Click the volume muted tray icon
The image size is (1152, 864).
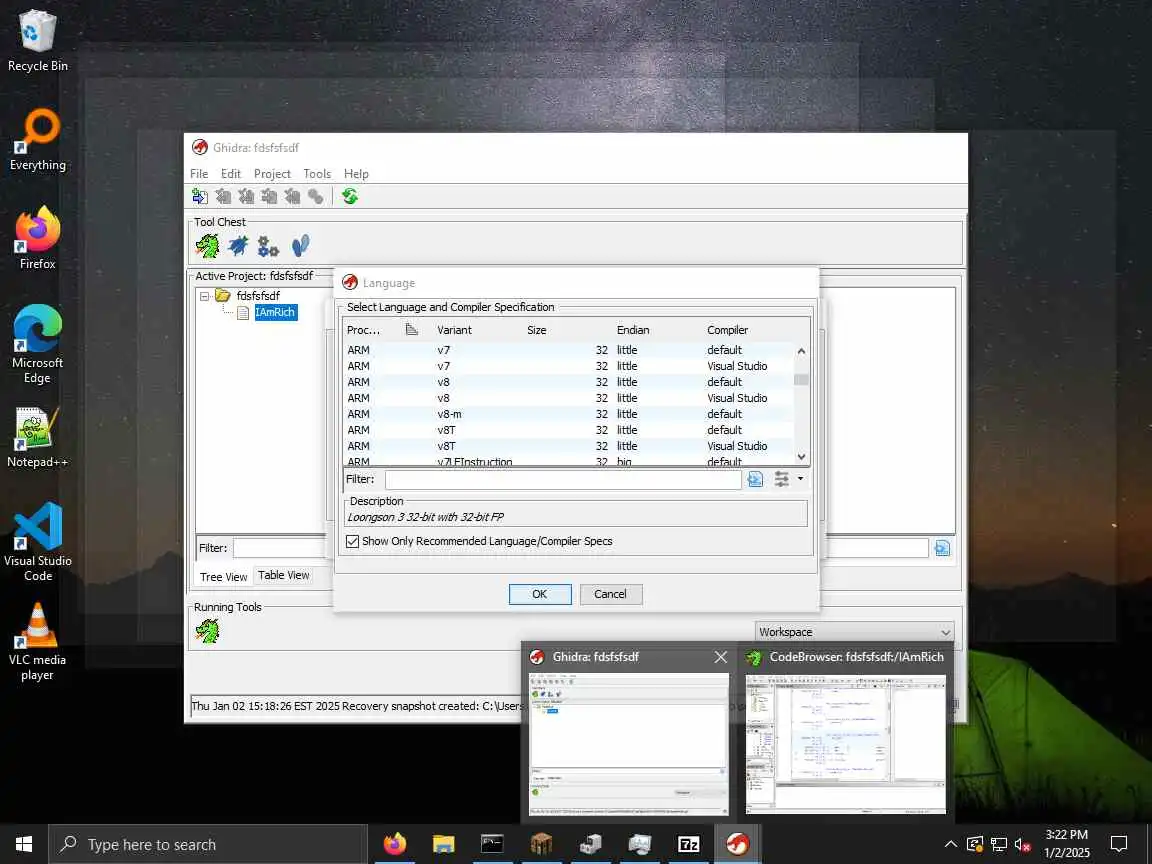(1022, 845)
